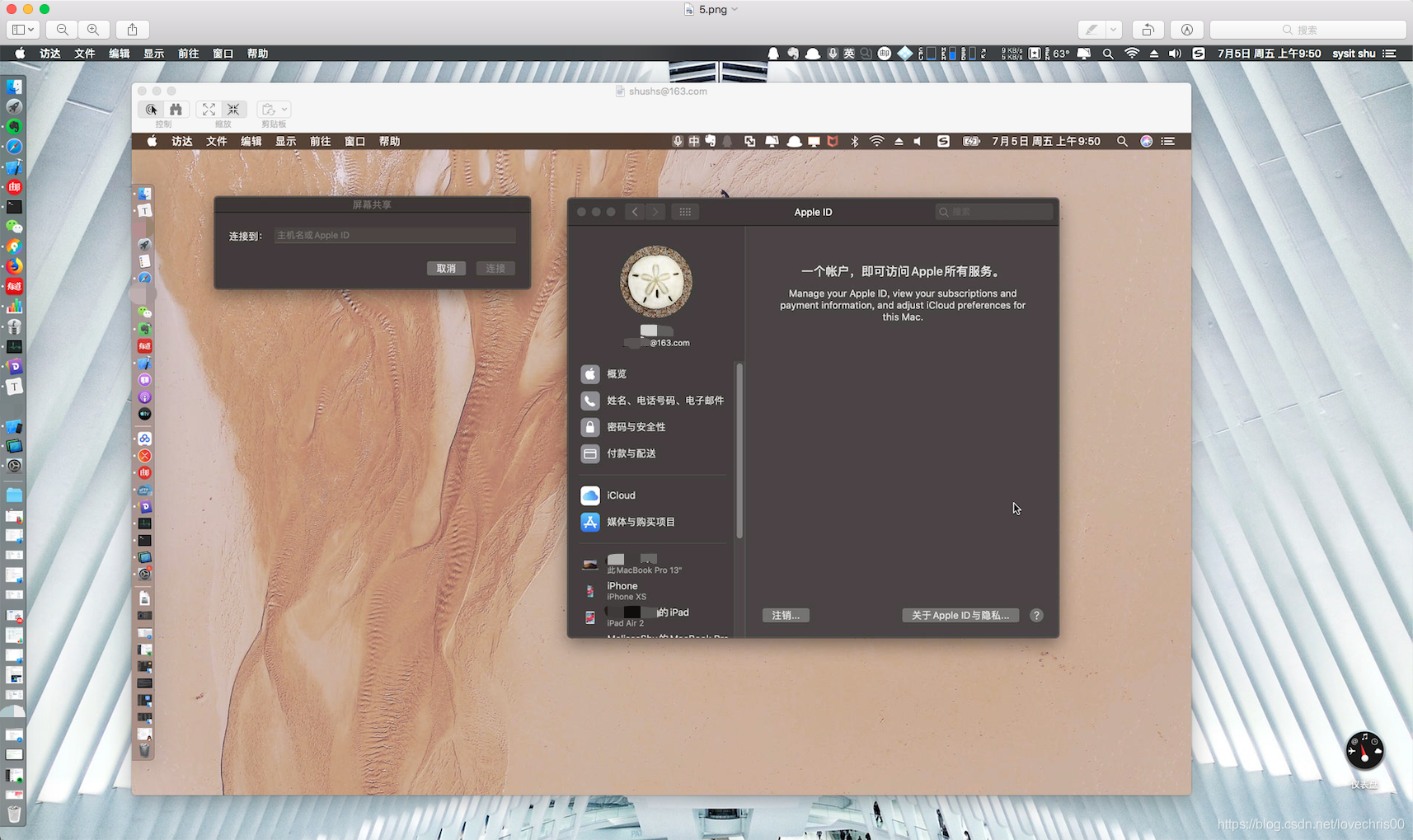Screen dimensions: 1413x840
Task: Click 注销... sign out button
Action: point(786,616)
